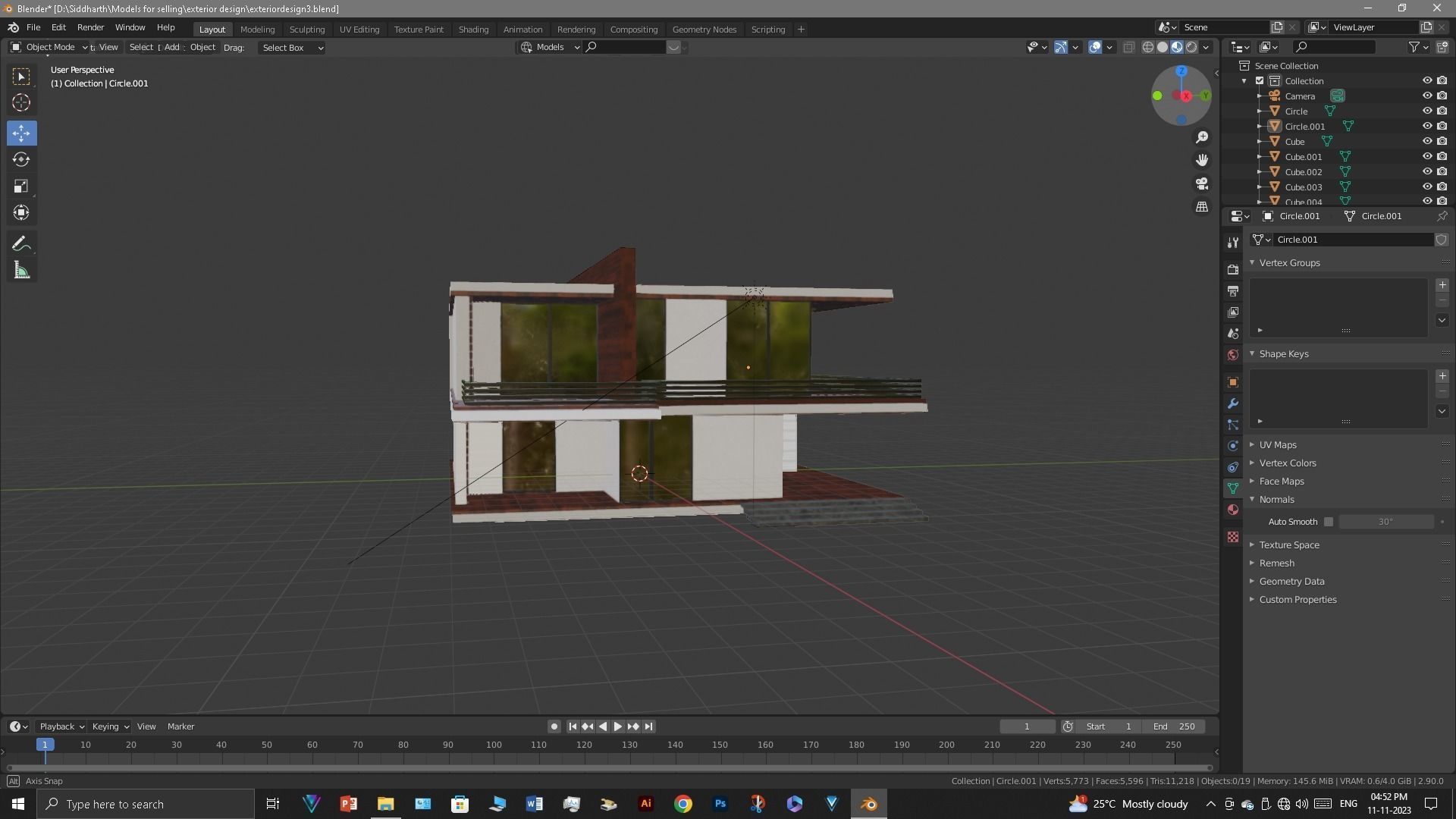Viewport: 1456px width, 819px height.
Task: Click the current frame number field
Action: pyautogui.click(x=1027, y=726)
